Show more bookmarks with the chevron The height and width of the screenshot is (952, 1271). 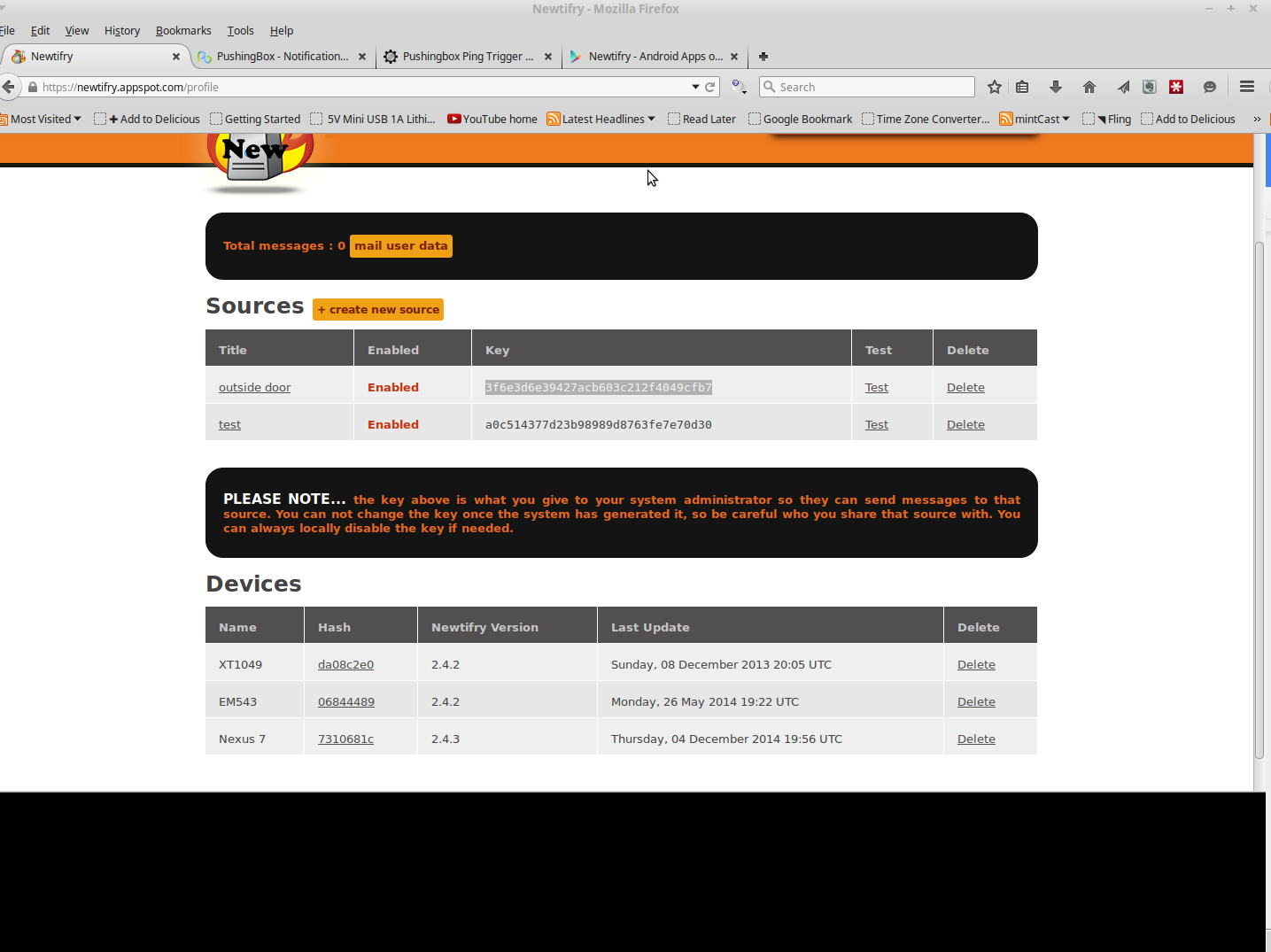pyautogui.click(x=1257, y=119)
